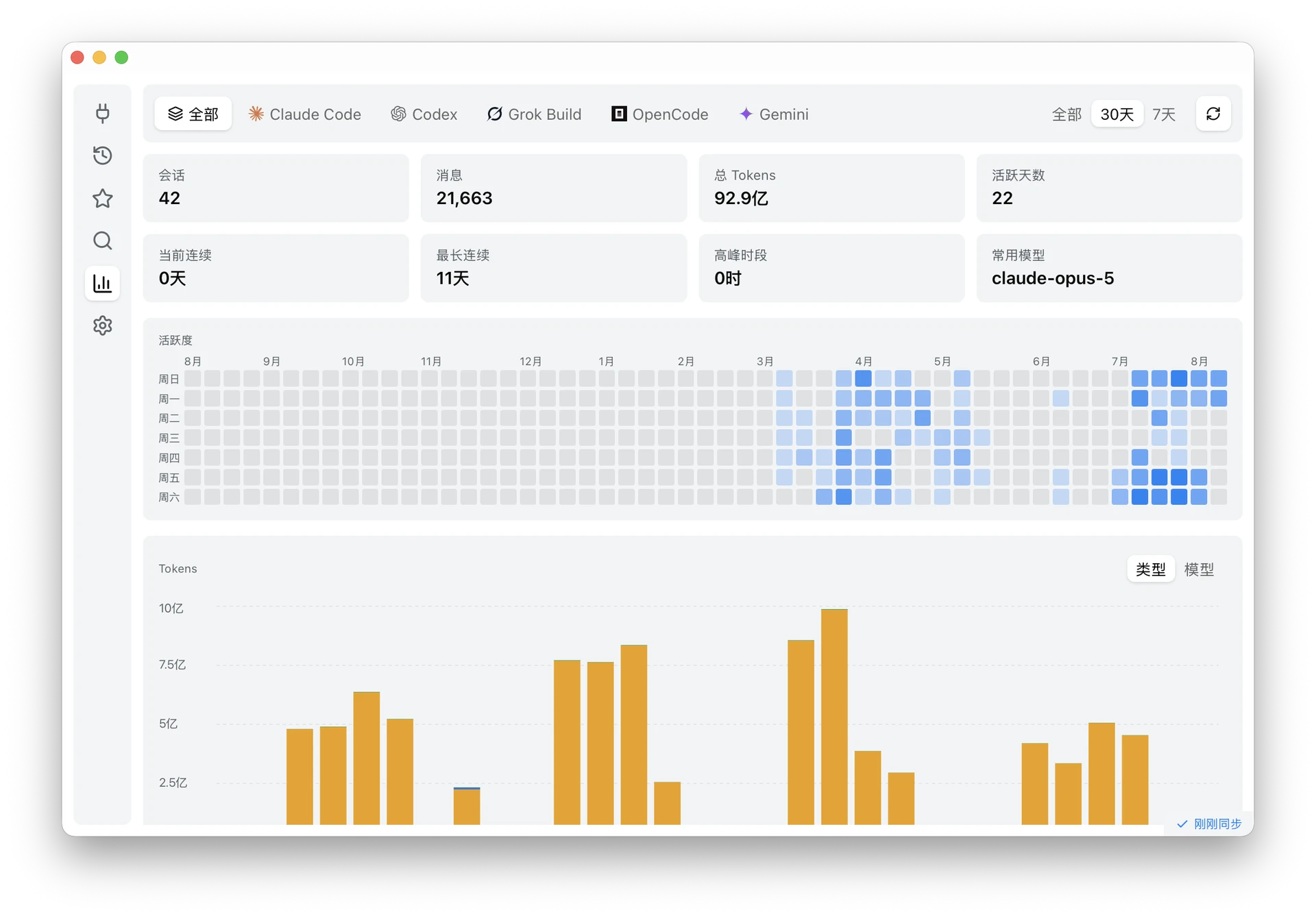
Task: Switch to the OpenCode tab
Action: 660,114
